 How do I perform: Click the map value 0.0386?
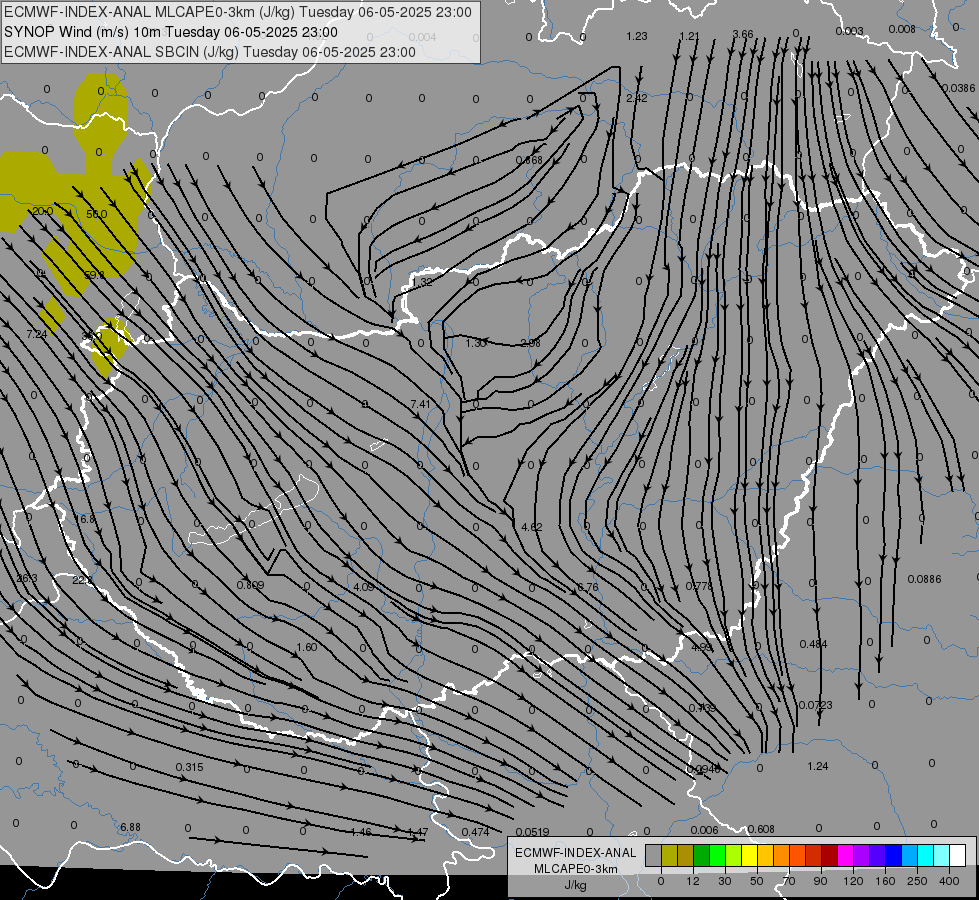click(x=958, y=88)
